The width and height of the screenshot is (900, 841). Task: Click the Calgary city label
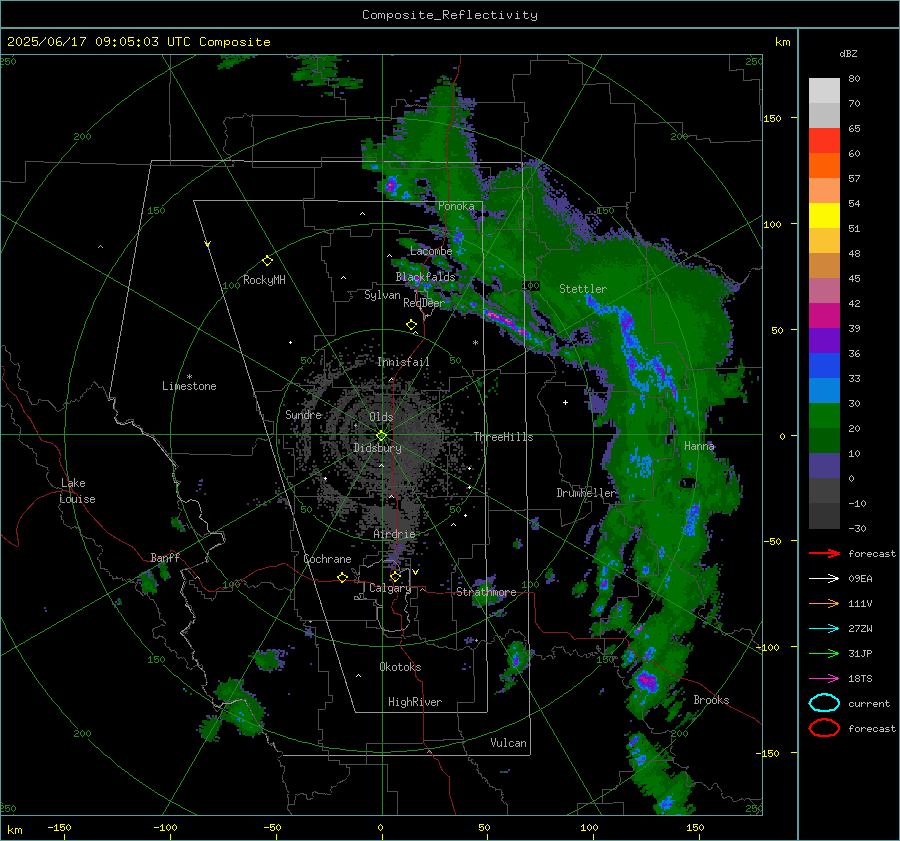390,588
